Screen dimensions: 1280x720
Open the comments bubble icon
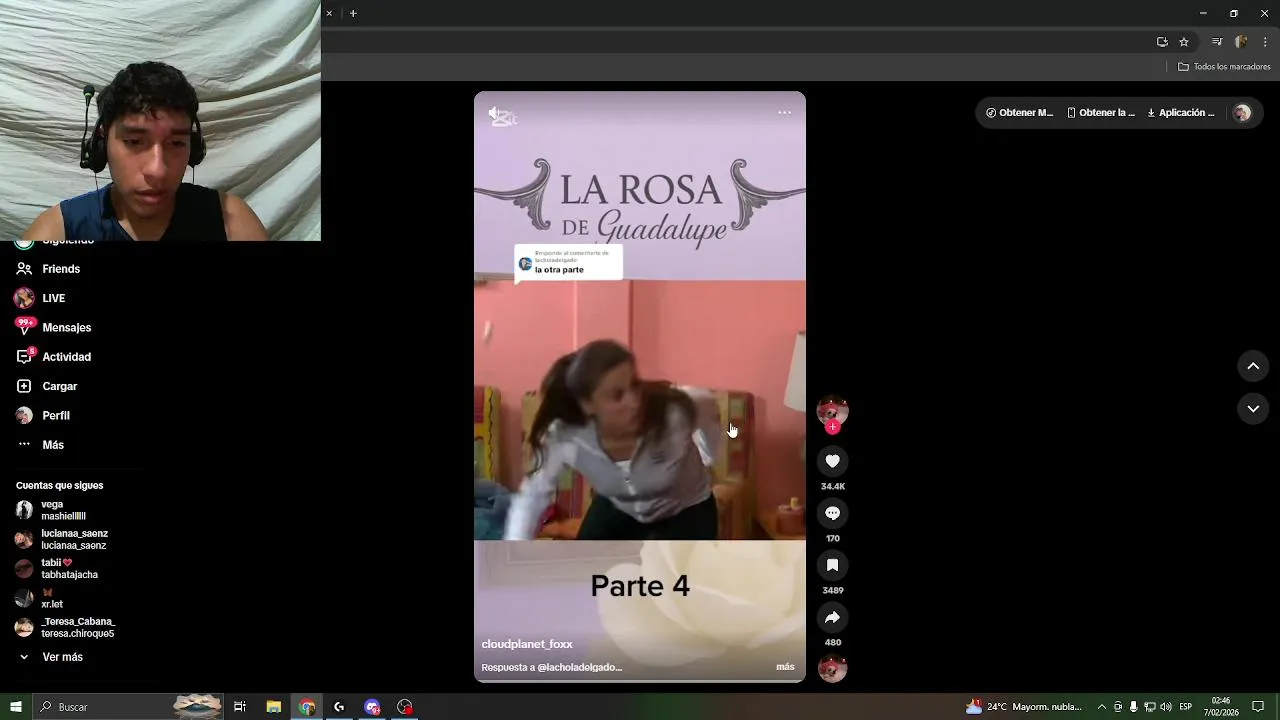[x=832, y=513]
